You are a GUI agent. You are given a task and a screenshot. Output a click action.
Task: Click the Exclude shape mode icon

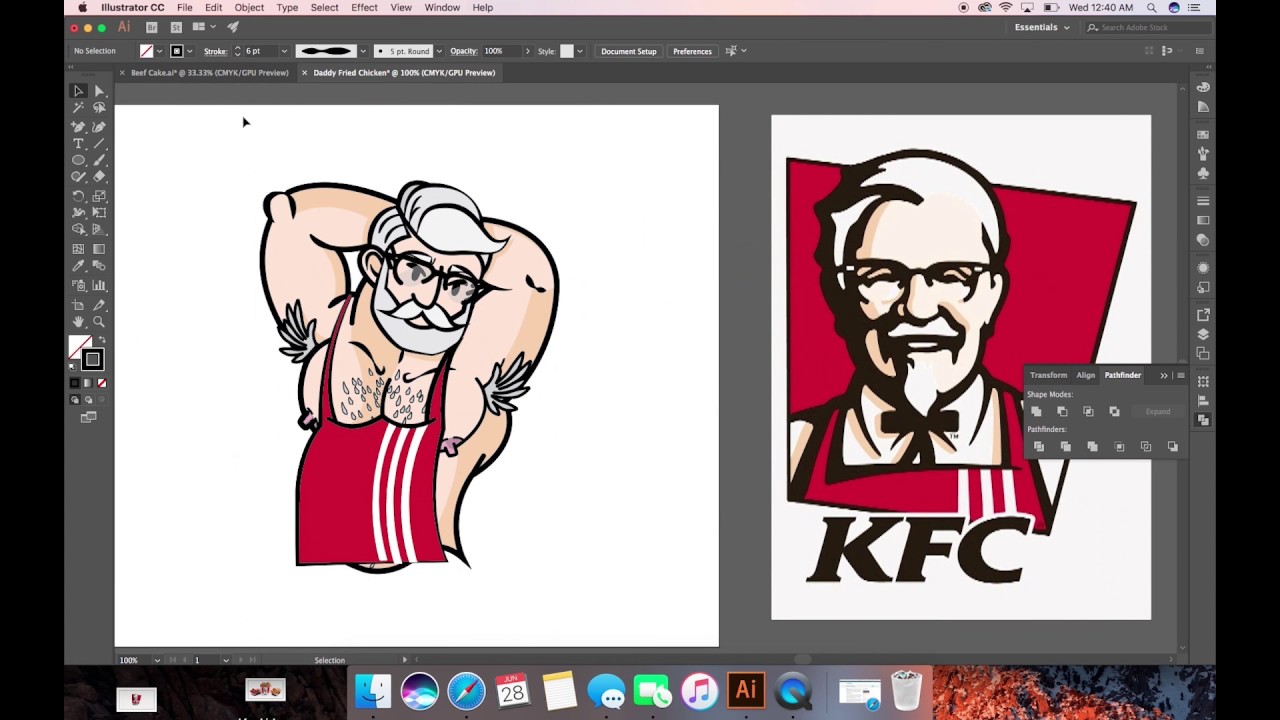click(x=1114, y=411)
